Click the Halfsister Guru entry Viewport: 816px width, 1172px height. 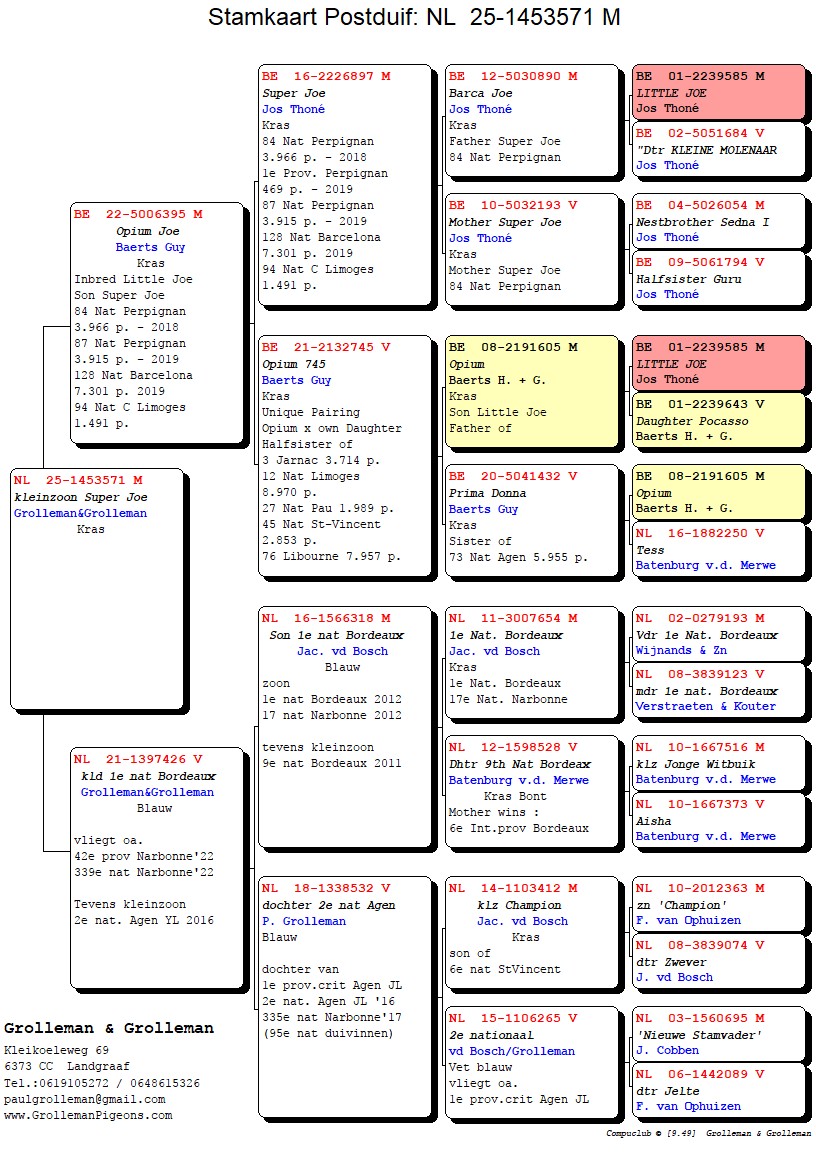[718, 278]
